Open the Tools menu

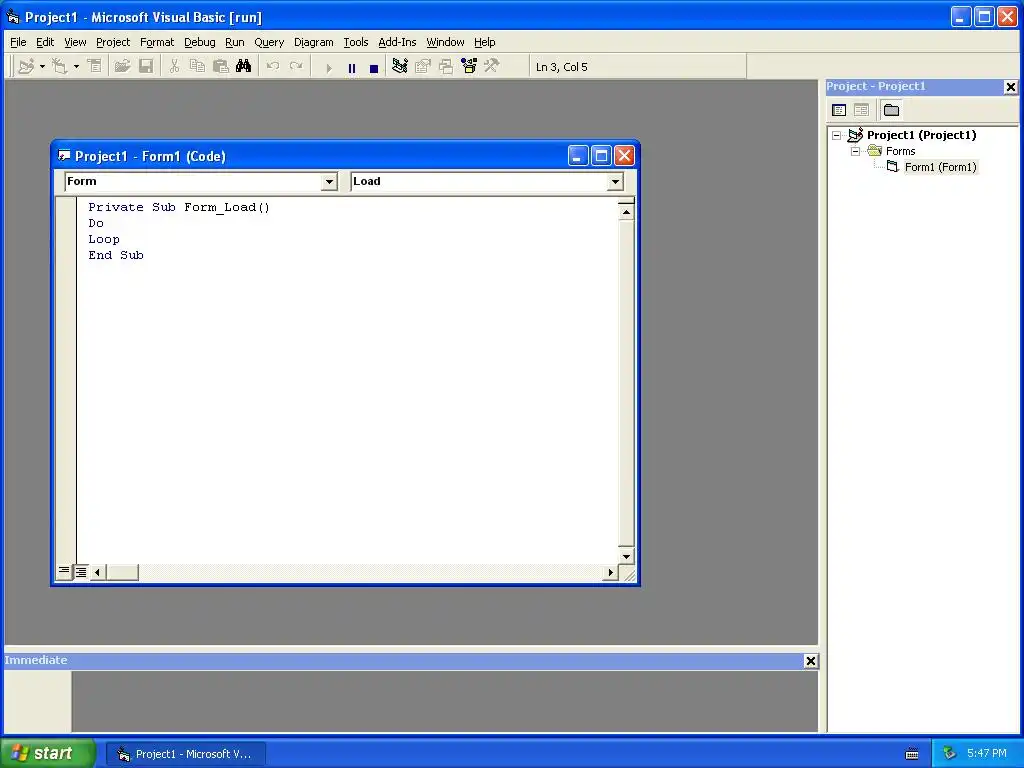click(356, 42)
